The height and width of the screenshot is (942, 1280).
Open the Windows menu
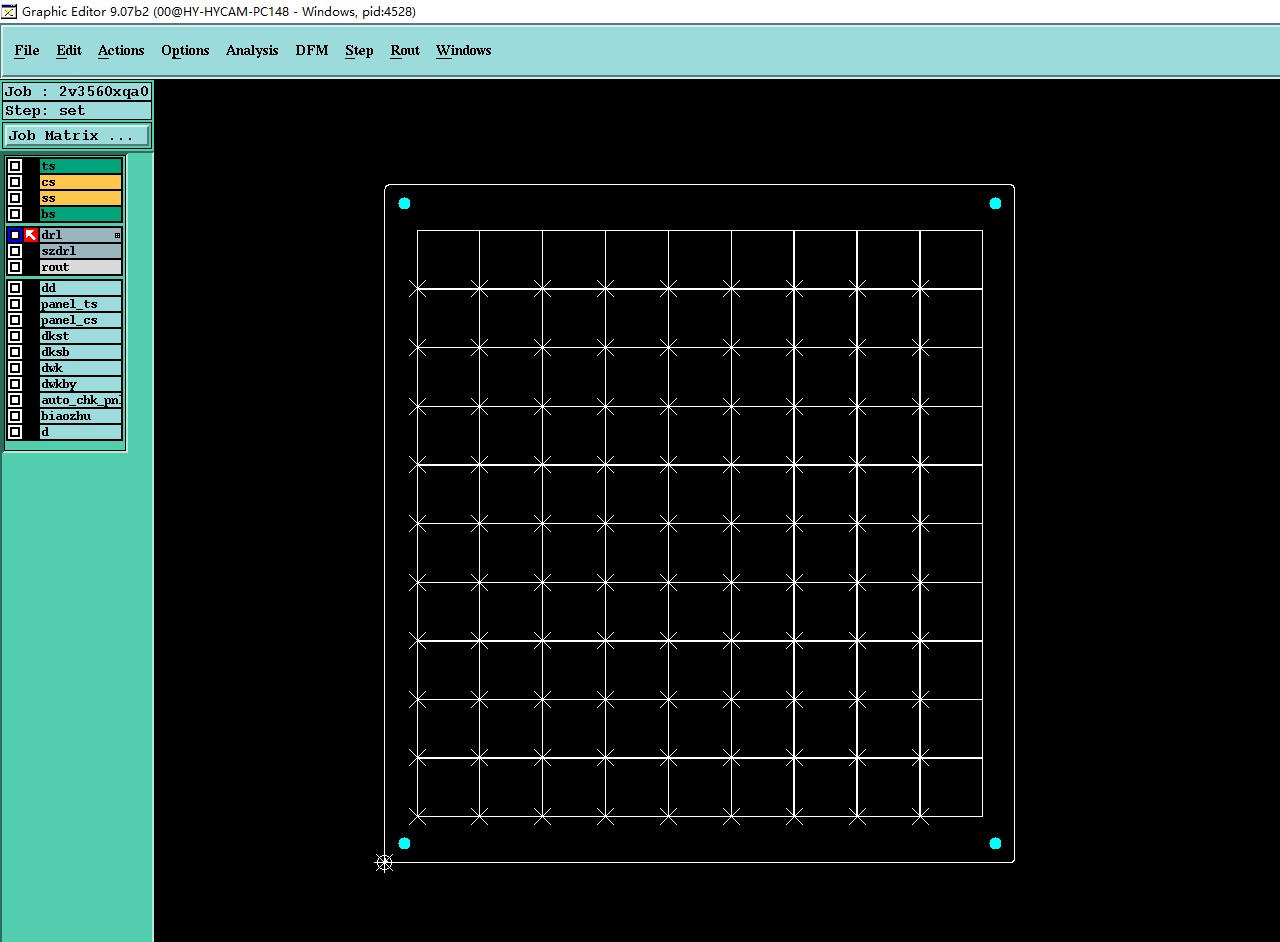tap(464, 50)
